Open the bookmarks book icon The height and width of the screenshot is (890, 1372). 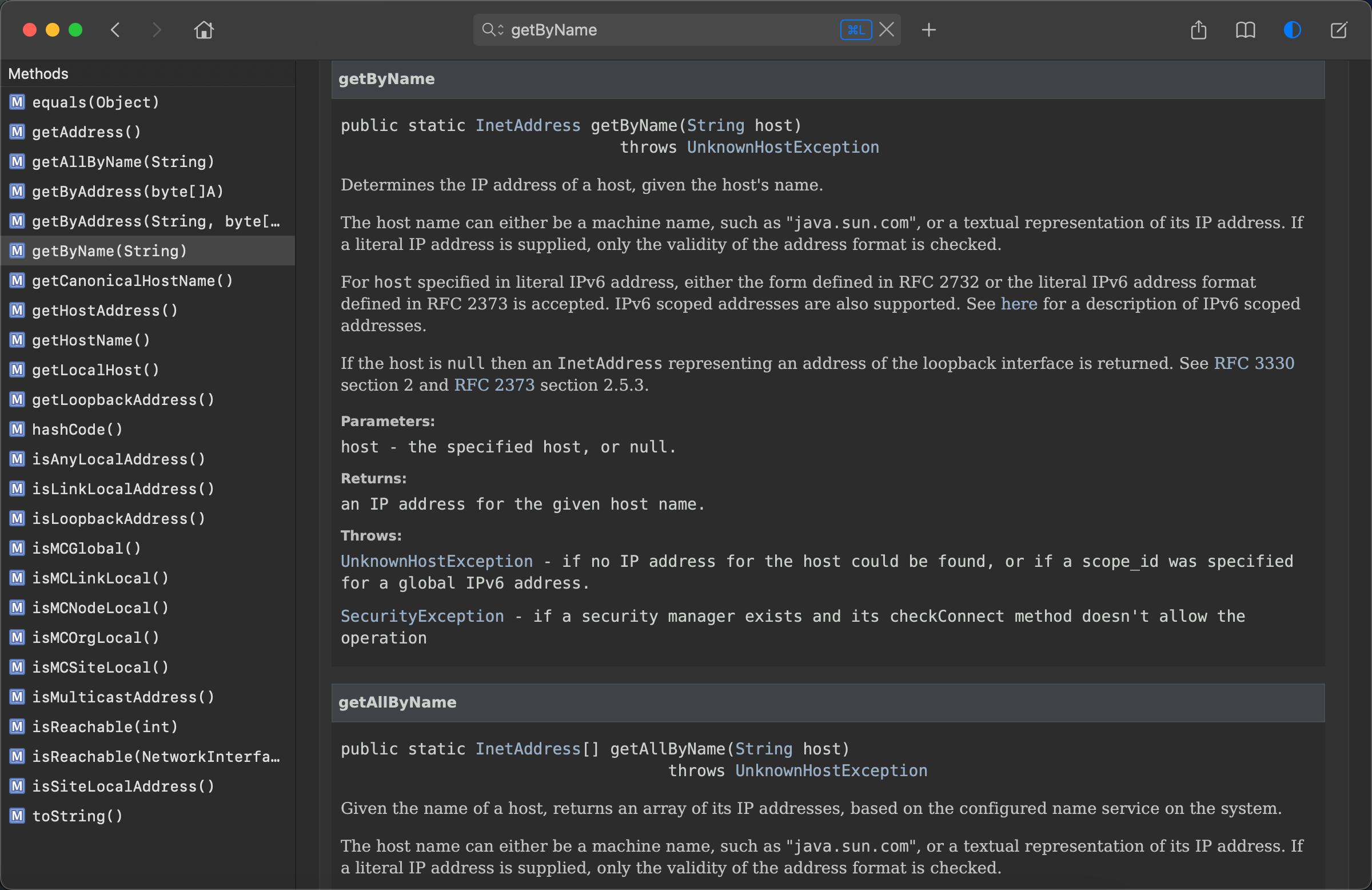point(1245,29)
